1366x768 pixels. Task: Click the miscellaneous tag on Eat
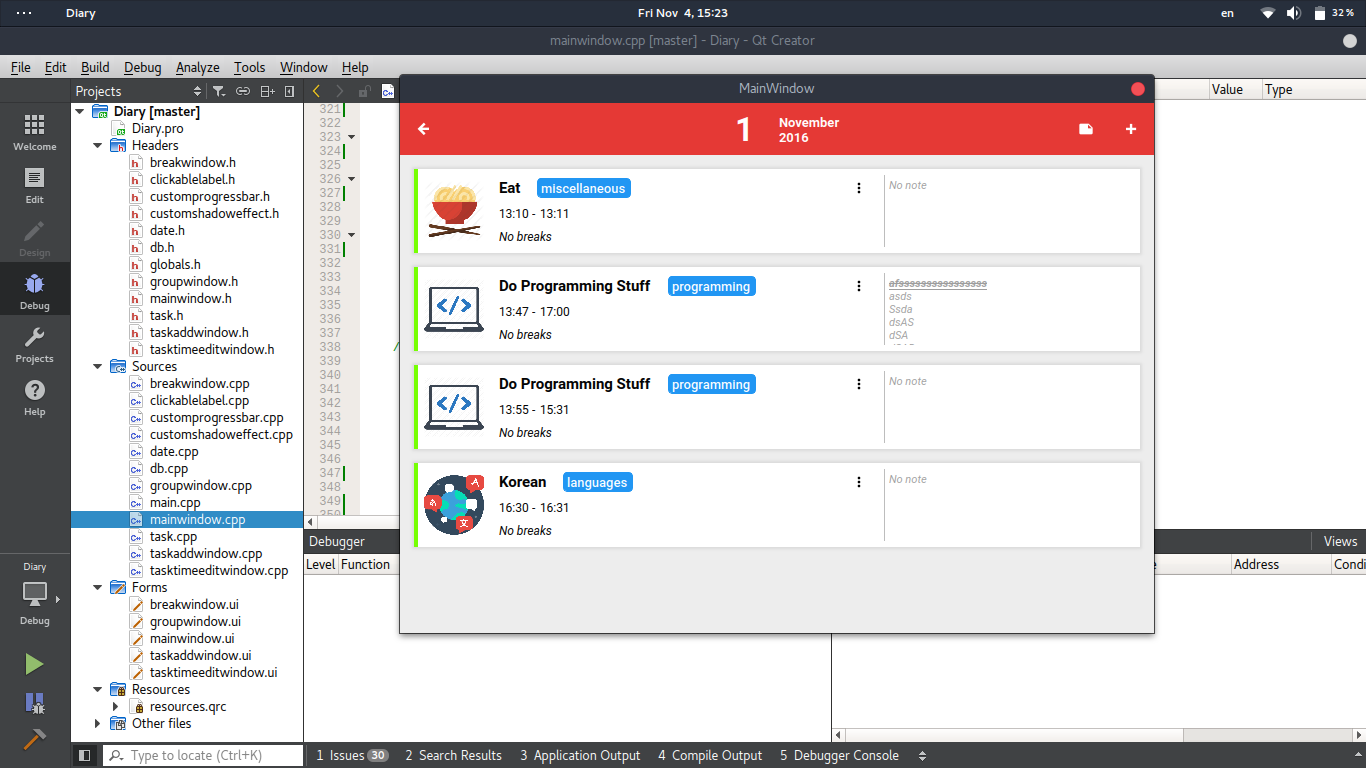coord(583,189)
